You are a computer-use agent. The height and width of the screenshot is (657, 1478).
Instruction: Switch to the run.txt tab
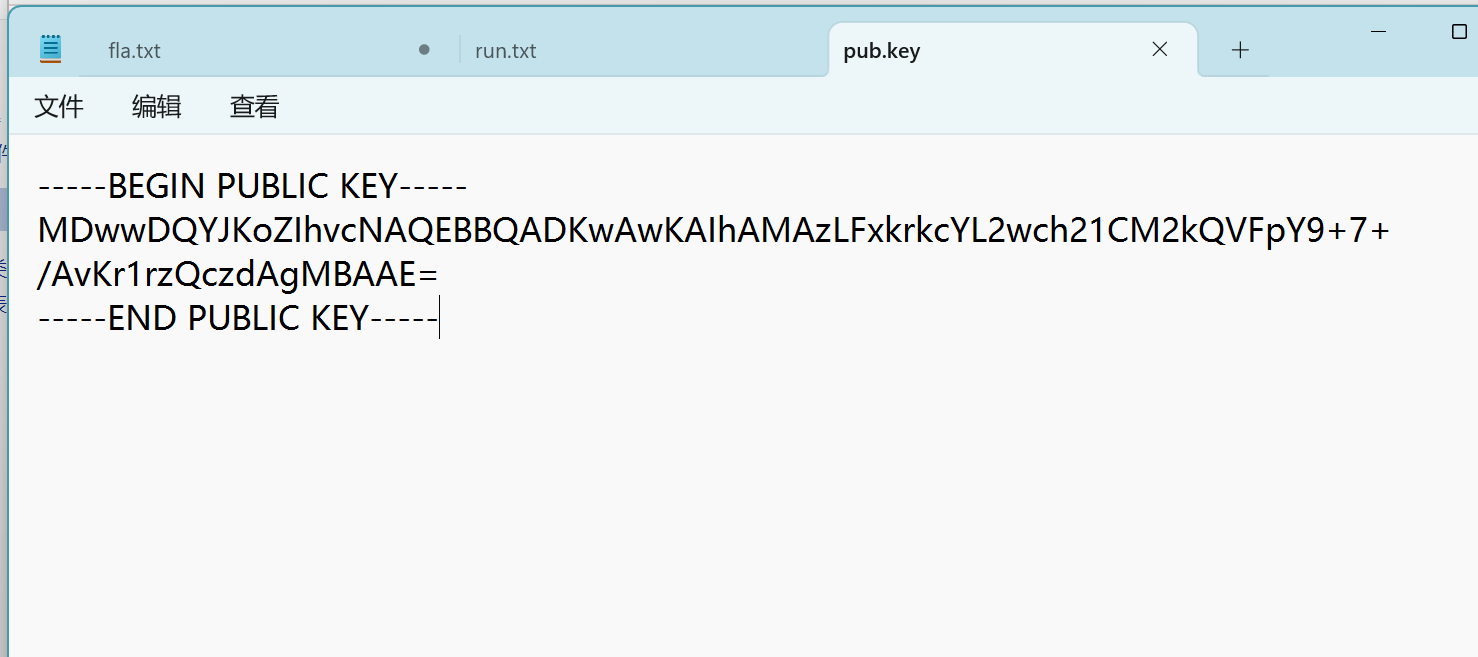506,51
